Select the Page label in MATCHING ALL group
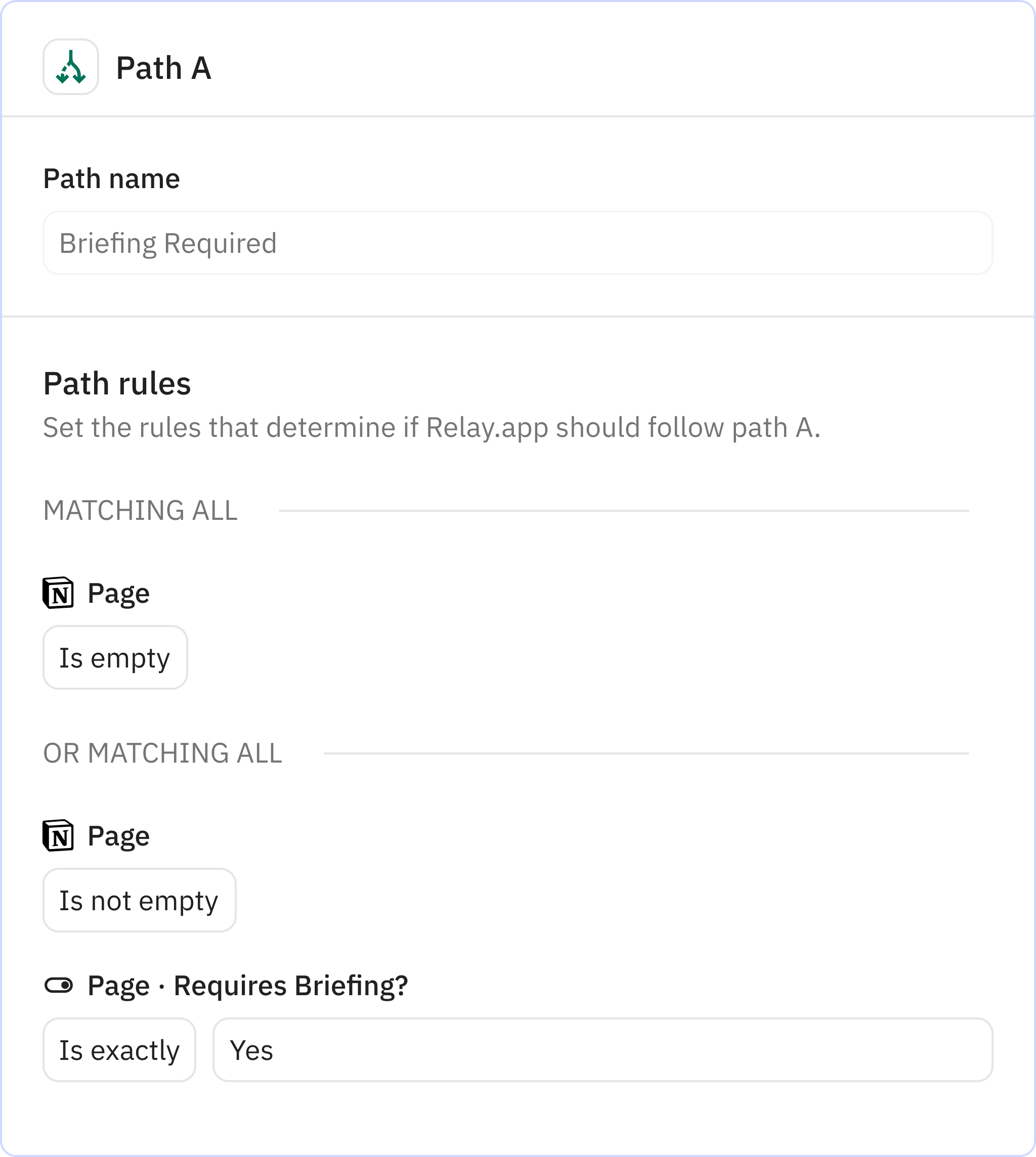The image size is (1036, 1157). coord(118,593)
